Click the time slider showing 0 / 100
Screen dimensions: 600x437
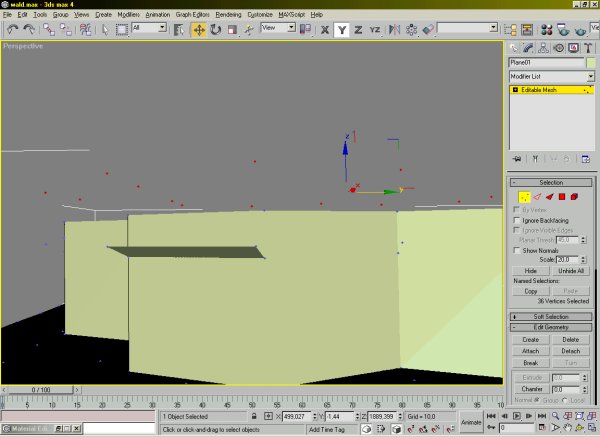(x=40, y=389)
